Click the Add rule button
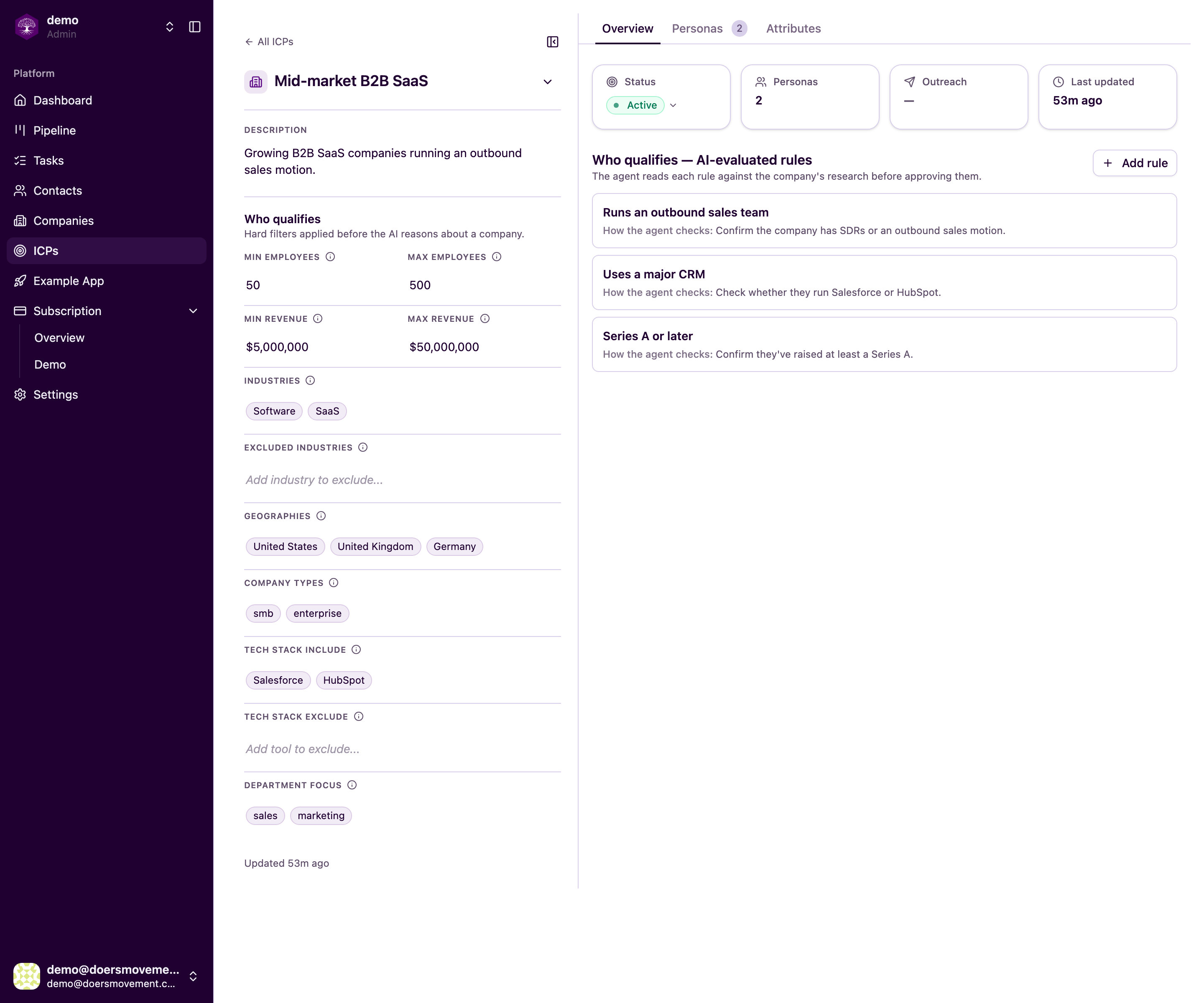The image size is (1204, 1003). [x=1134, y=163]
